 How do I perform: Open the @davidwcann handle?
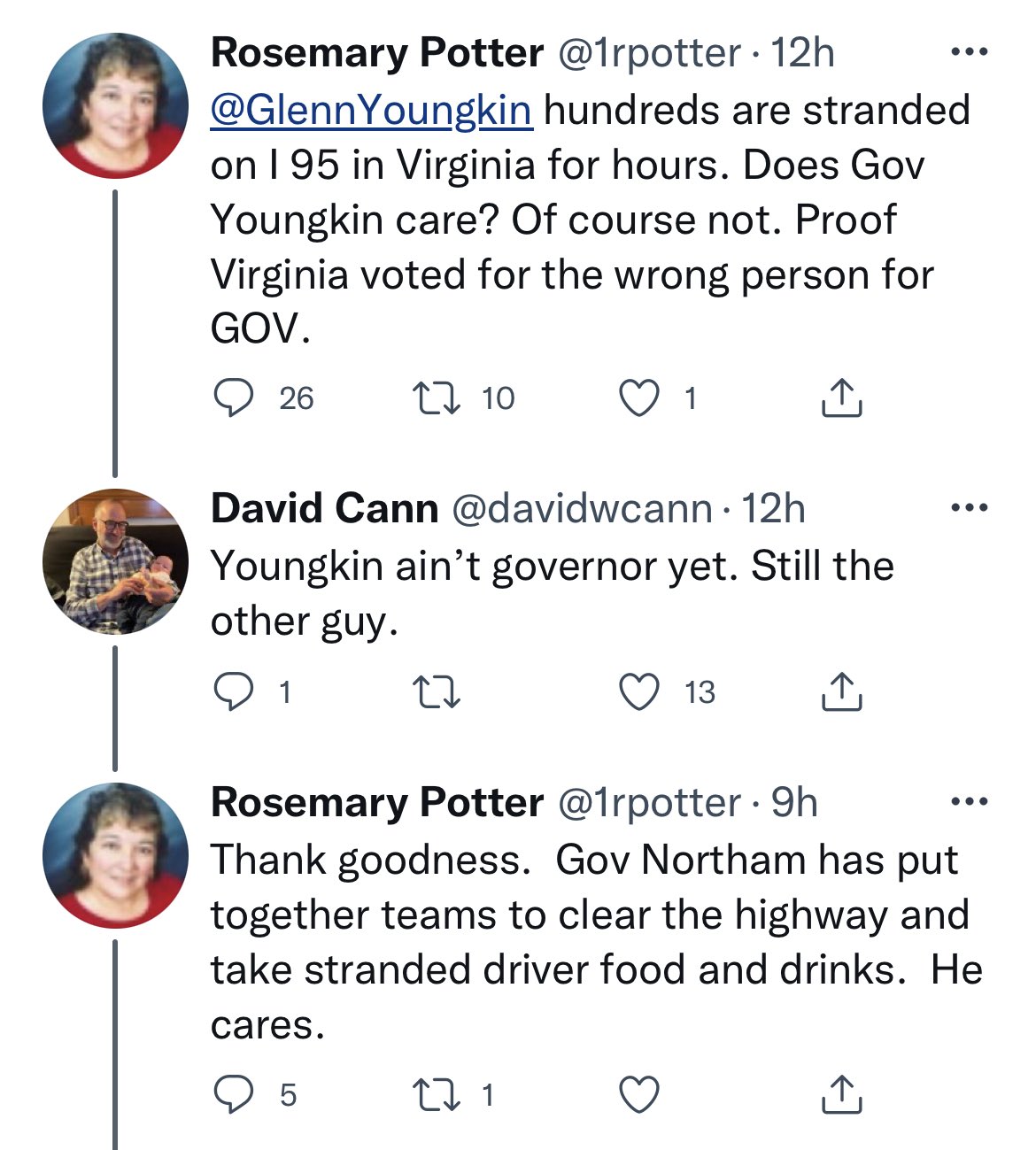tap(582, 509)
